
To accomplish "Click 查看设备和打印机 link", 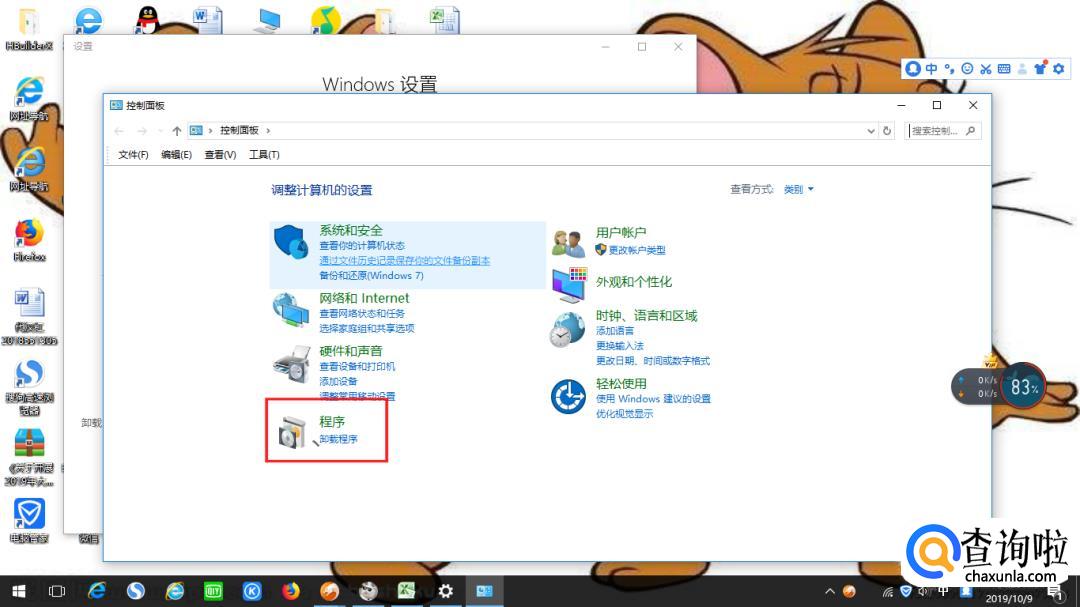I will [x=357, y=367].
